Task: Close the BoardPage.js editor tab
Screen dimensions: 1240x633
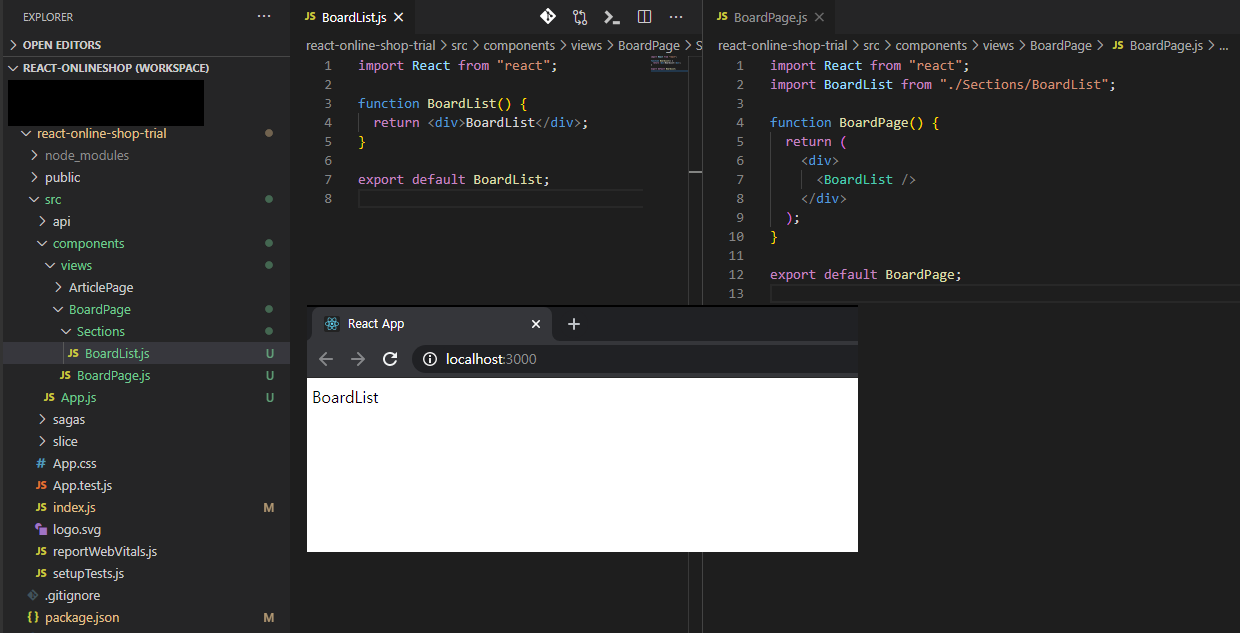Action: tap(819, 18)
